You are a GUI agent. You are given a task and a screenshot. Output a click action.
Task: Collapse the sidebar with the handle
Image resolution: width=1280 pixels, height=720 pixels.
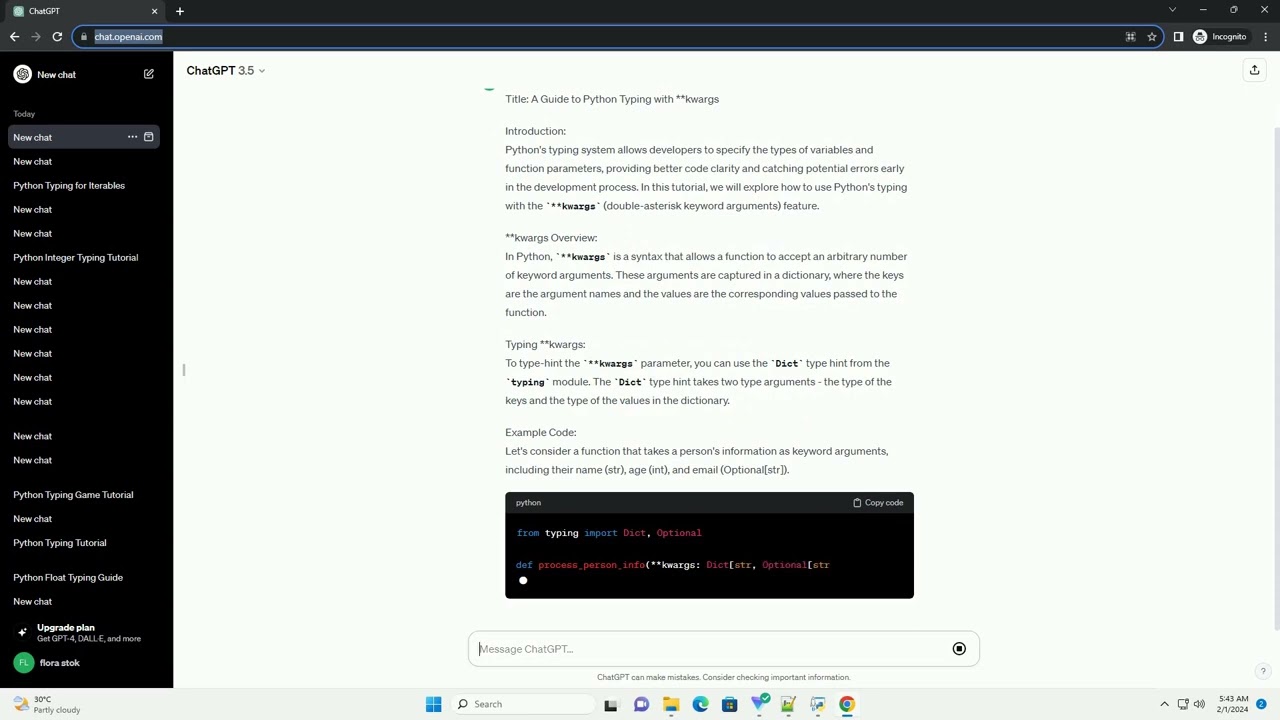[x=184, y=370]
